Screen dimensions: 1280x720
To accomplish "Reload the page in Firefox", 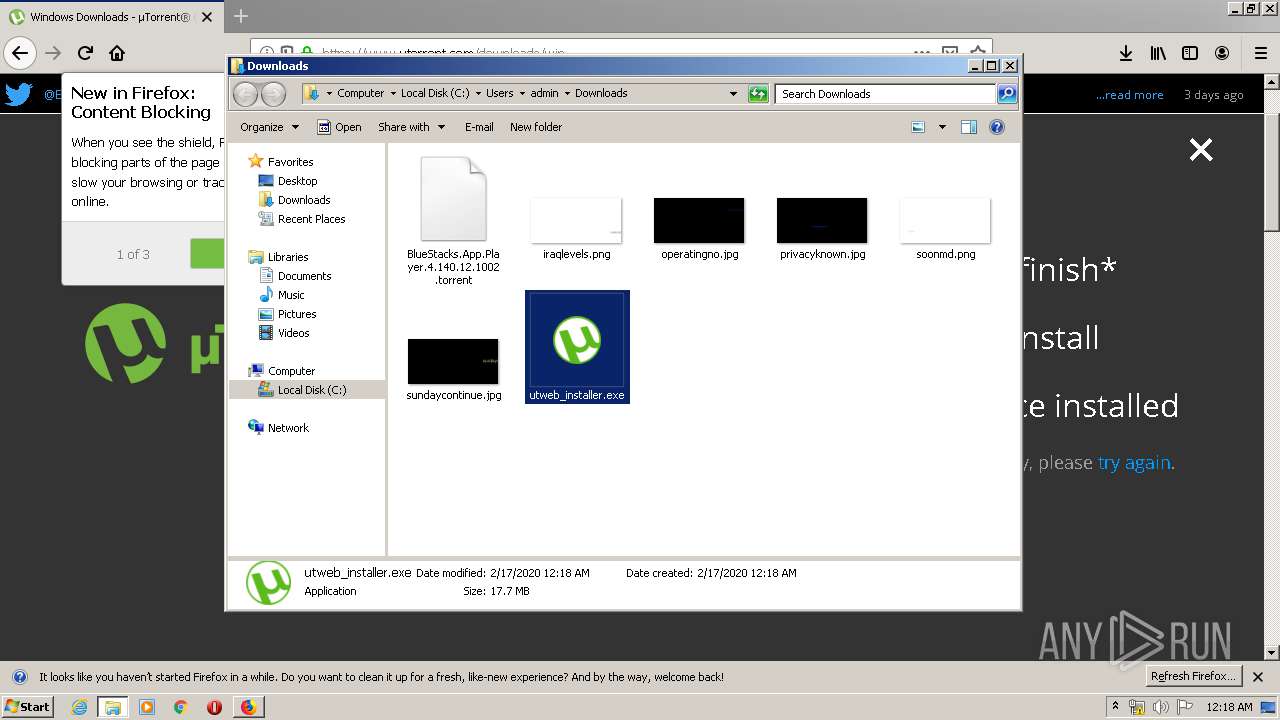I will click(x=85, y=53).
